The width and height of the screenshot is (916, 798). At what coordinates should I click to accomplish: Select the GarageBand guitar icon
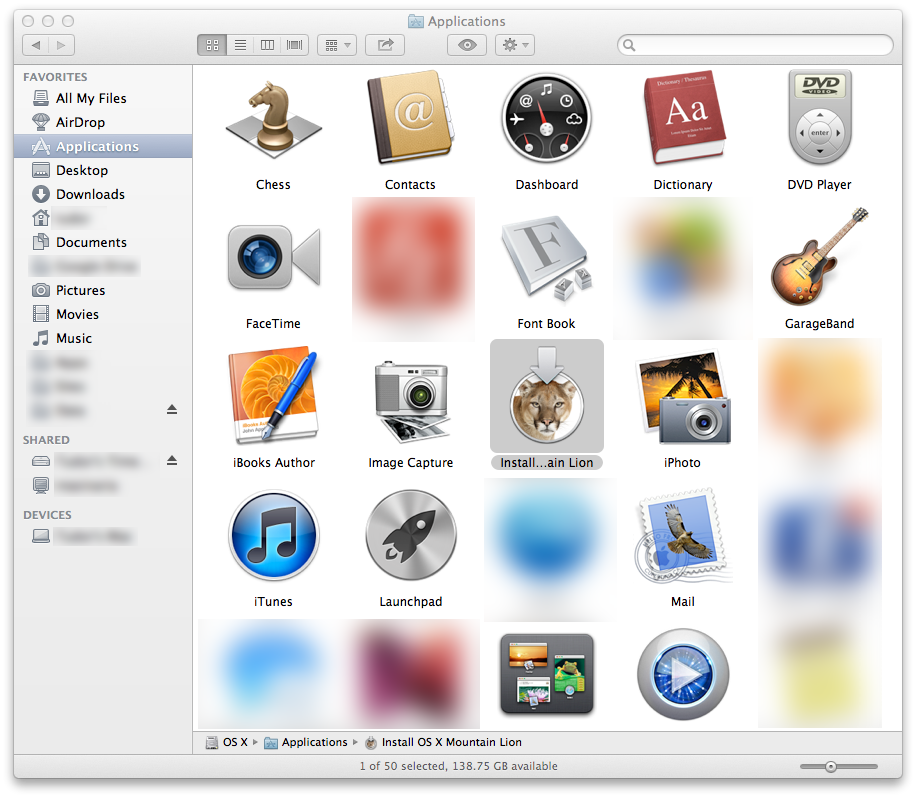[x=819, y=257]
